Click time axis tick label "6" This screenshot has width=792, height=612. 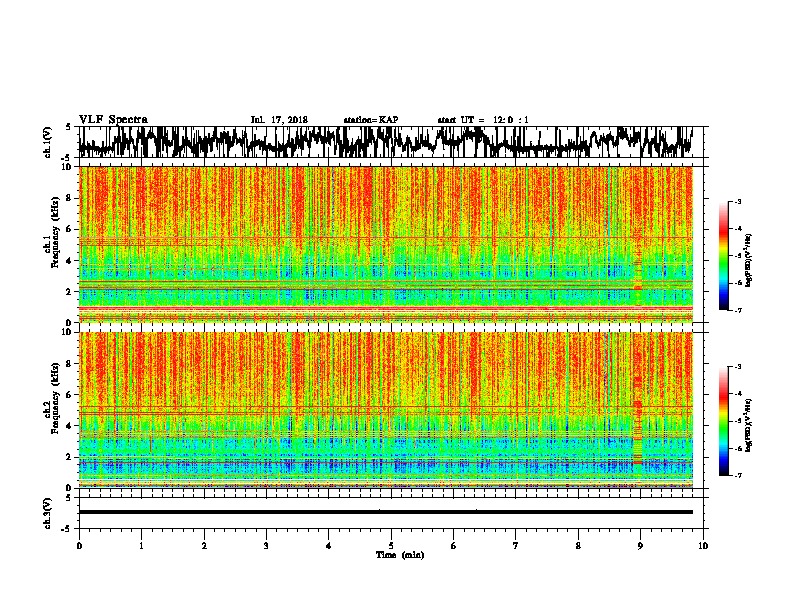454,546
